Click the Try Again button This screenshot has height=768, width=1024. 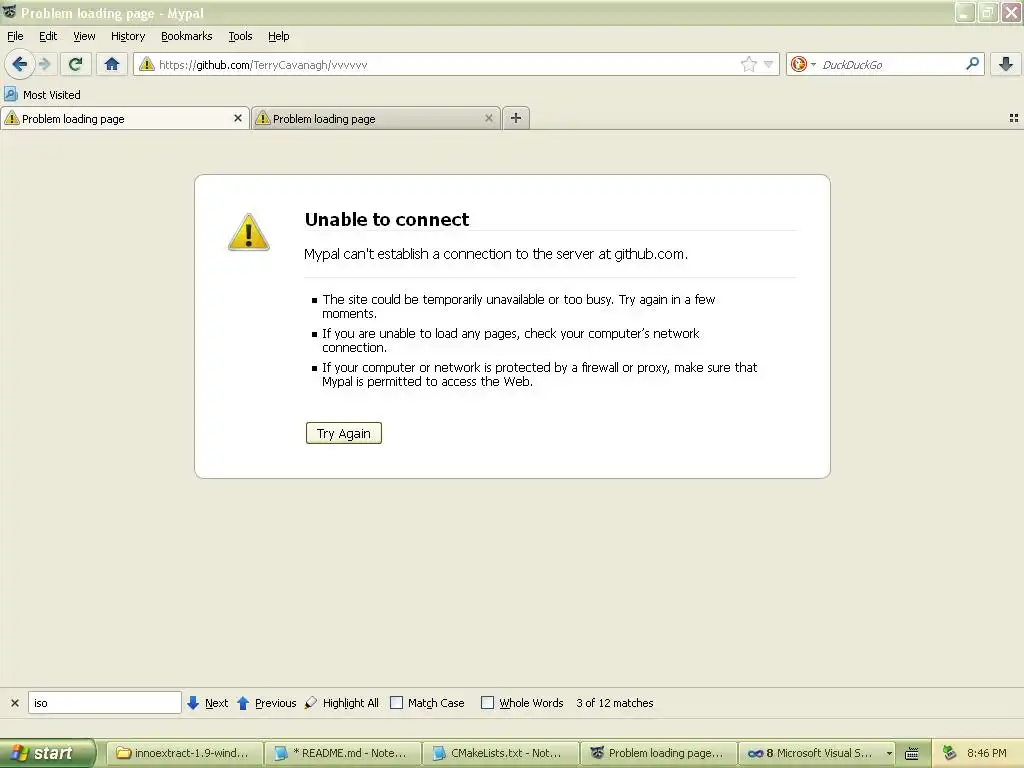click(344, 433)
